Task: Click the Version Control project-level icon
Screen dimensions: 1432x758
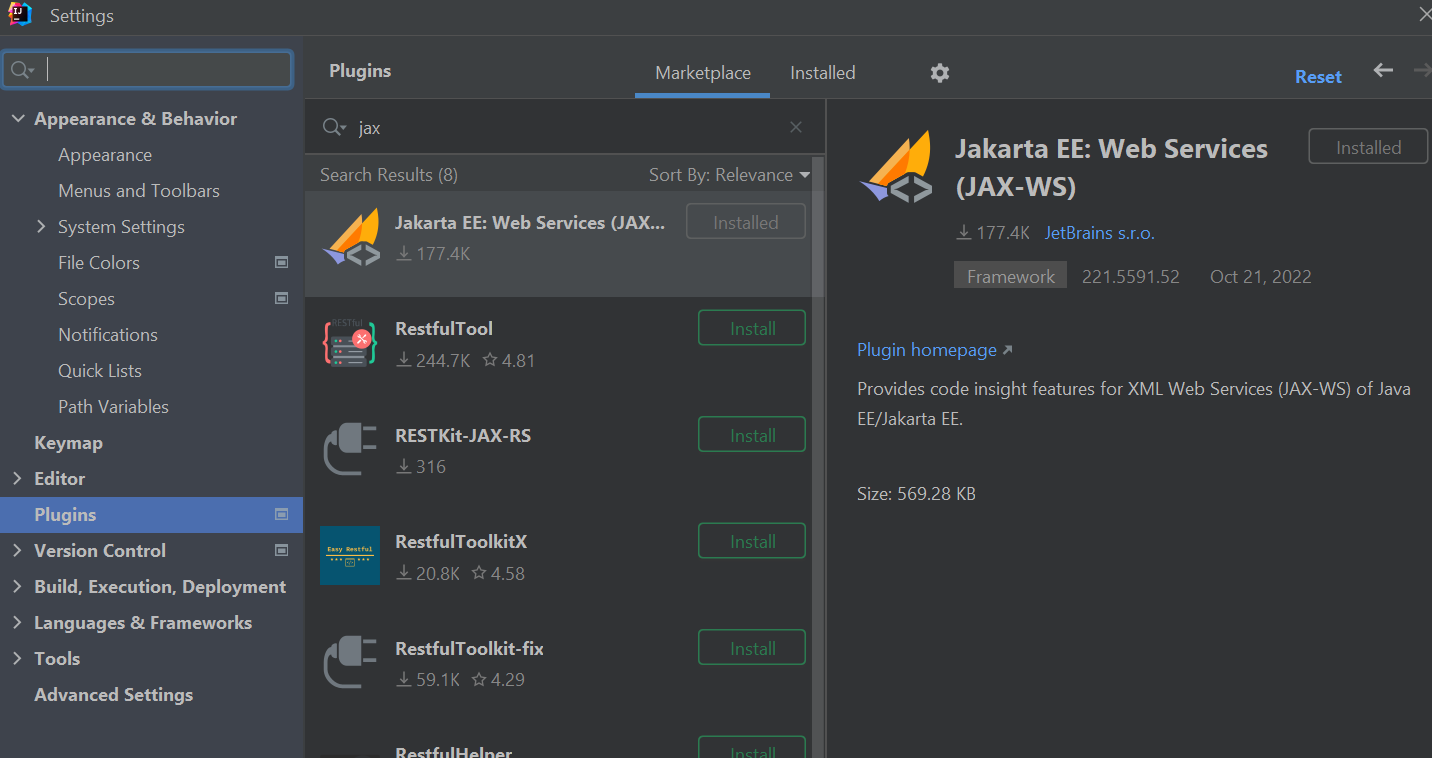Action: tap(281, 551)
